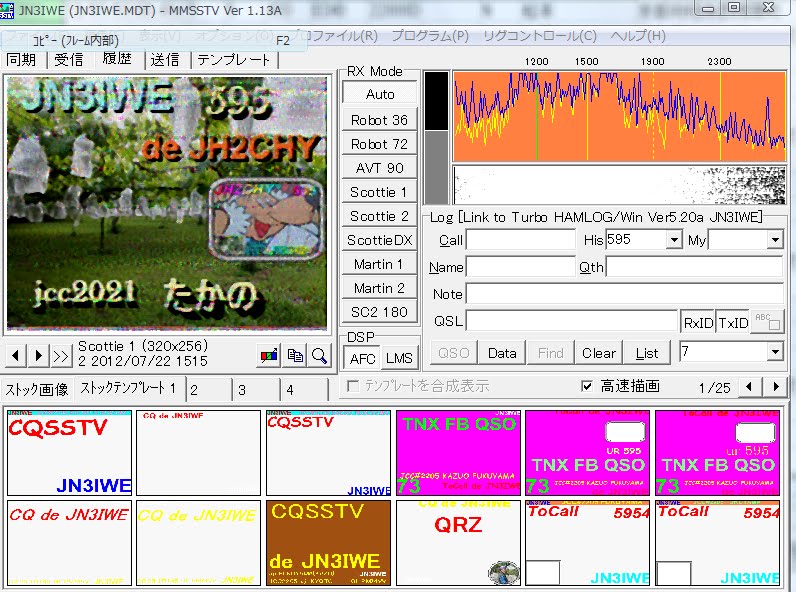Select ScottieDX RX mode
796x592 pixels.
click(380, 240)
